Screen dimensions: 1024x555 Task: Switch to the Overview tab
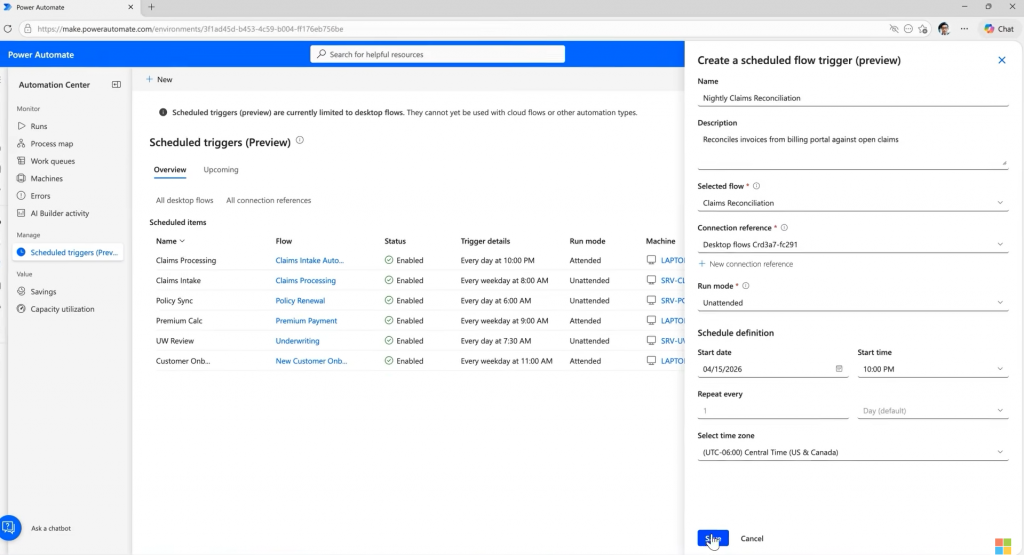(x=170, y=170)
